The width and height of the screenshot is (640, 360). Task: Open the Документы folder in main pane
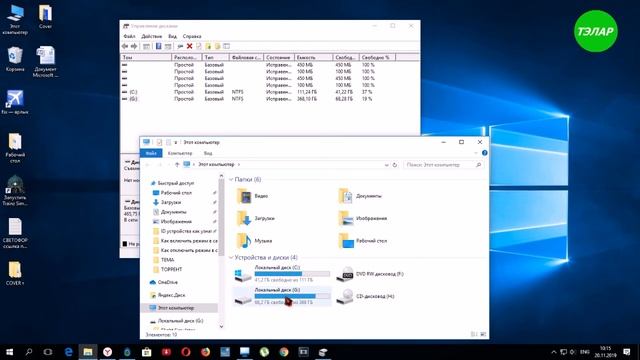coord(360,196)
